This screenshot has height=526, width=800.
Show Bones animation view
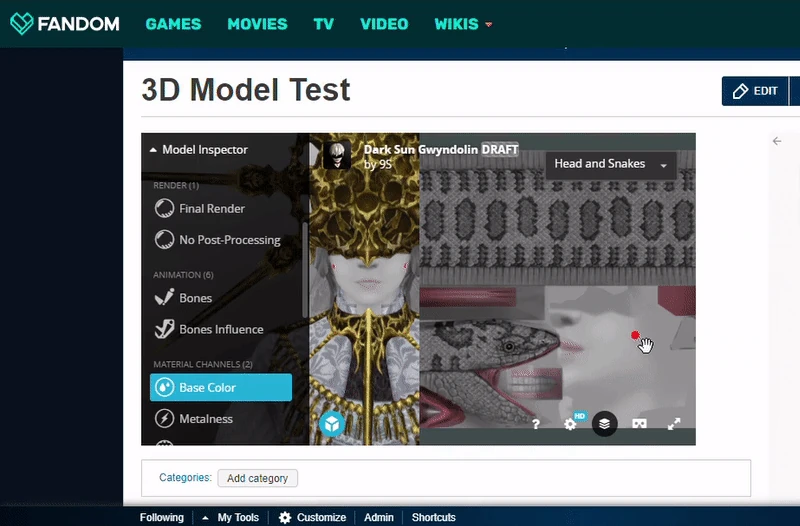183,297
